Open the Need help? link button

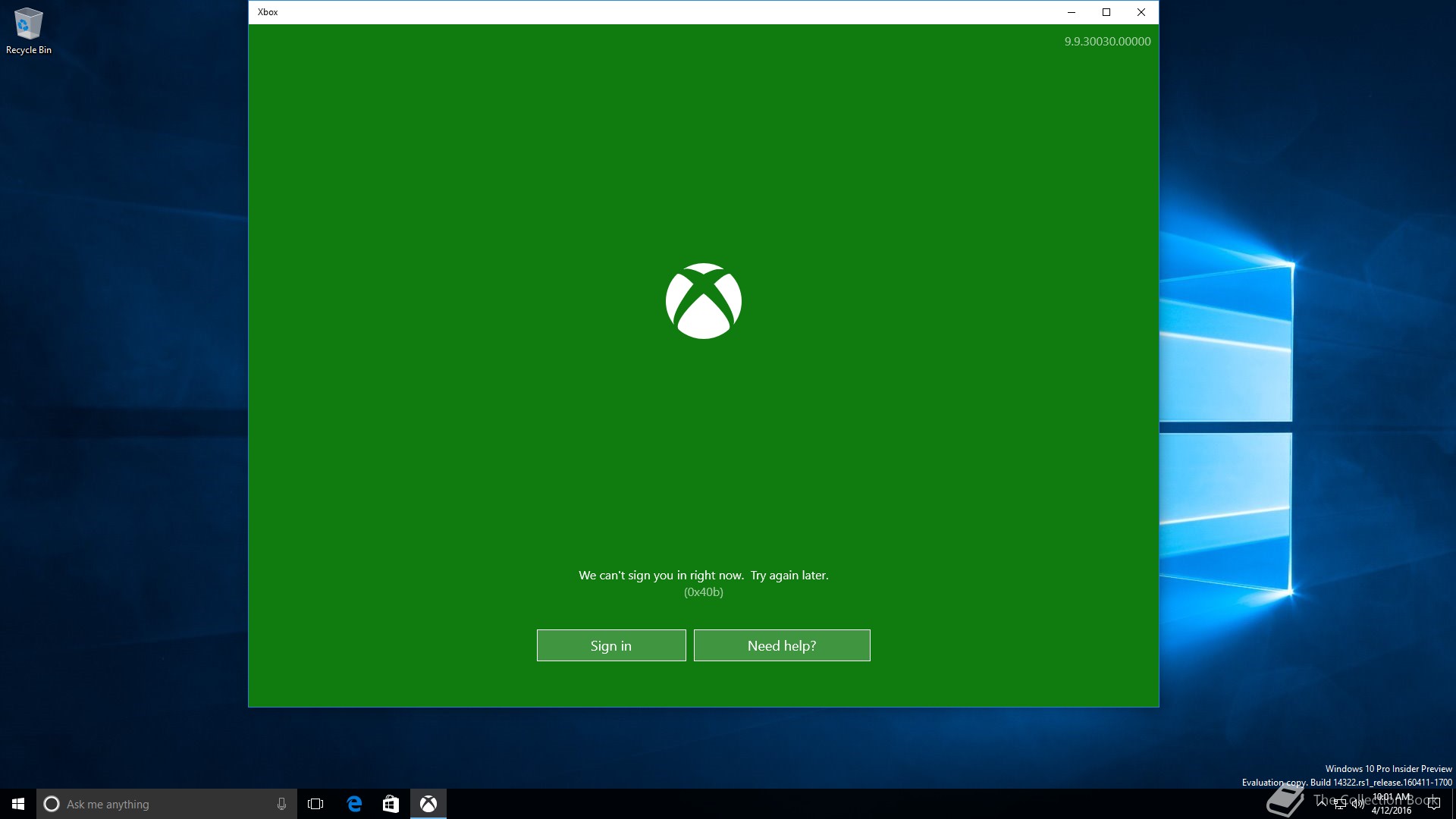[782, 645]
